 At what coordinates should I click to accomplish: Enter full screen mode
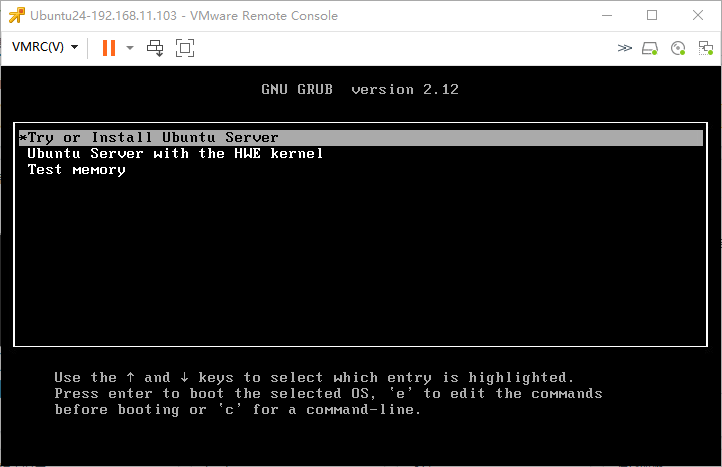[x=185, y=48]
